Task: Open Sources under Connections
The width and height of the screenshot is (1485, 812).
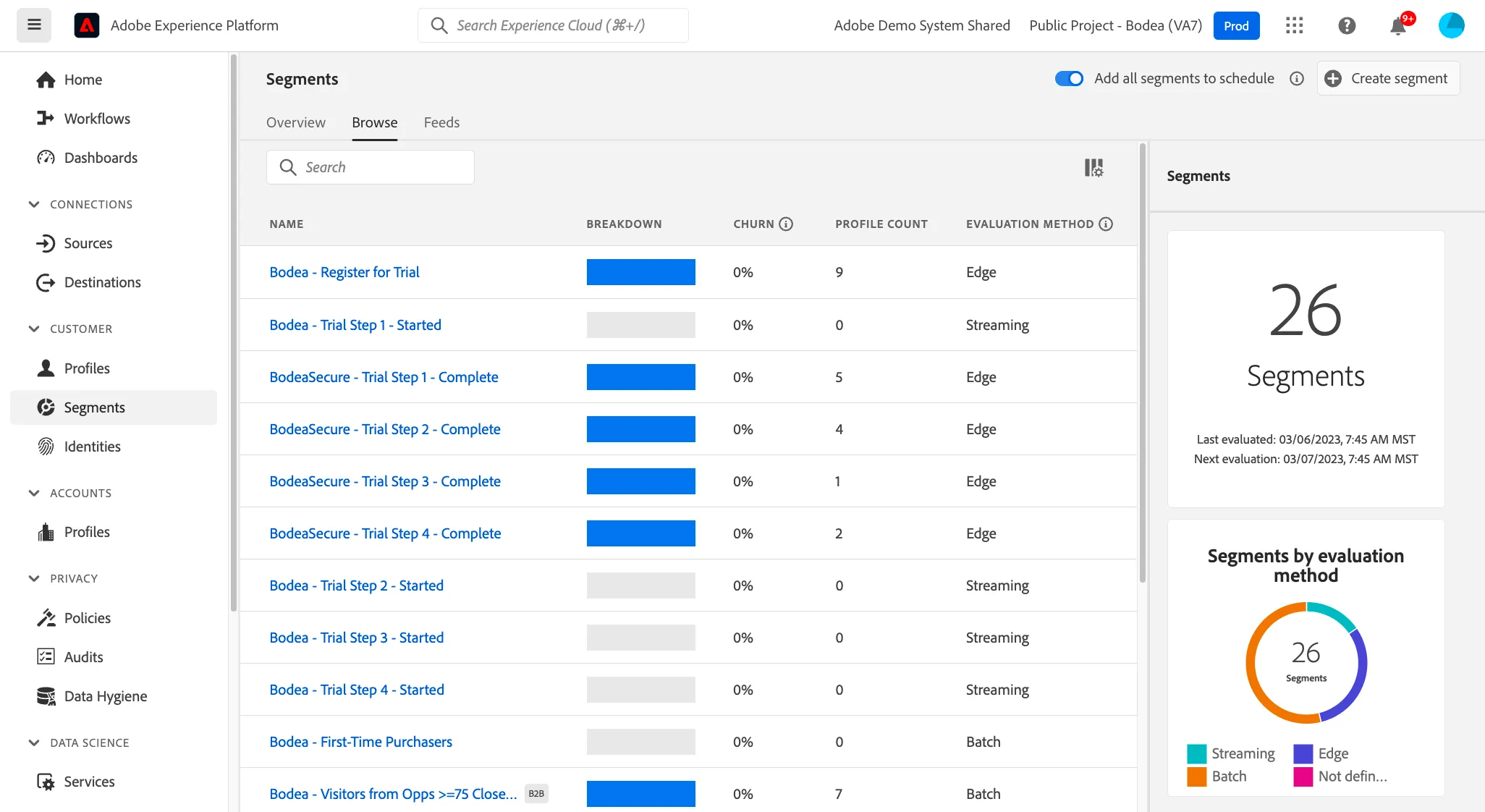Action: pyautogui.click(x=114, y=243)
